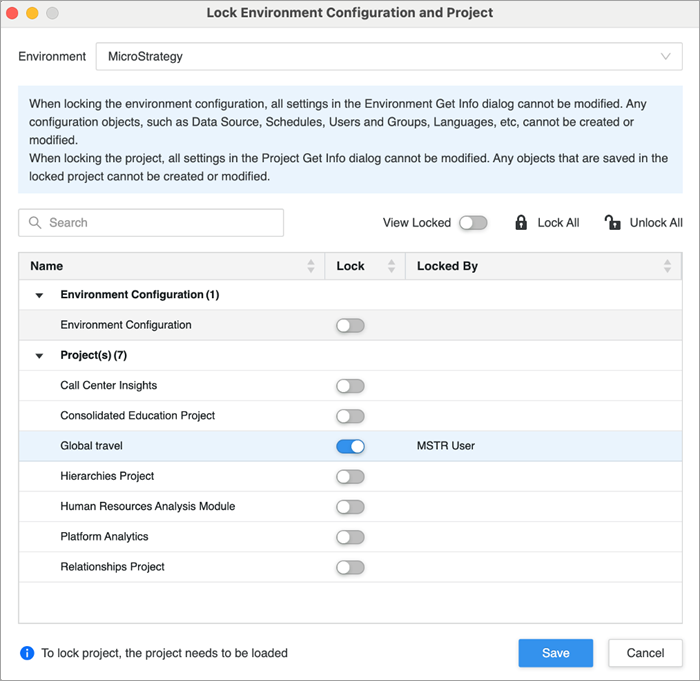Collapse the Project(s) group
The image size is (700, 681).
pos(40,356)
